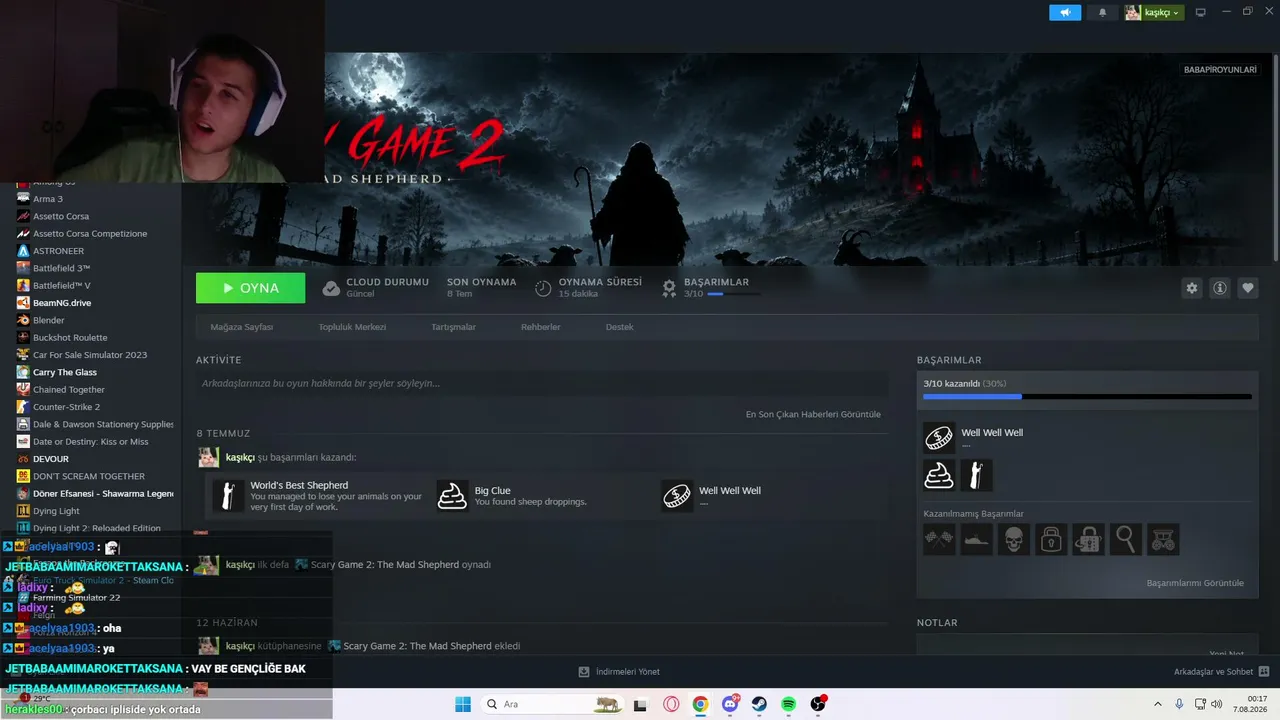Viewport: 1280px width, 720px height.
Task: Launch Google Chrome from the taskbar
Action: click(x=700, y=704)
